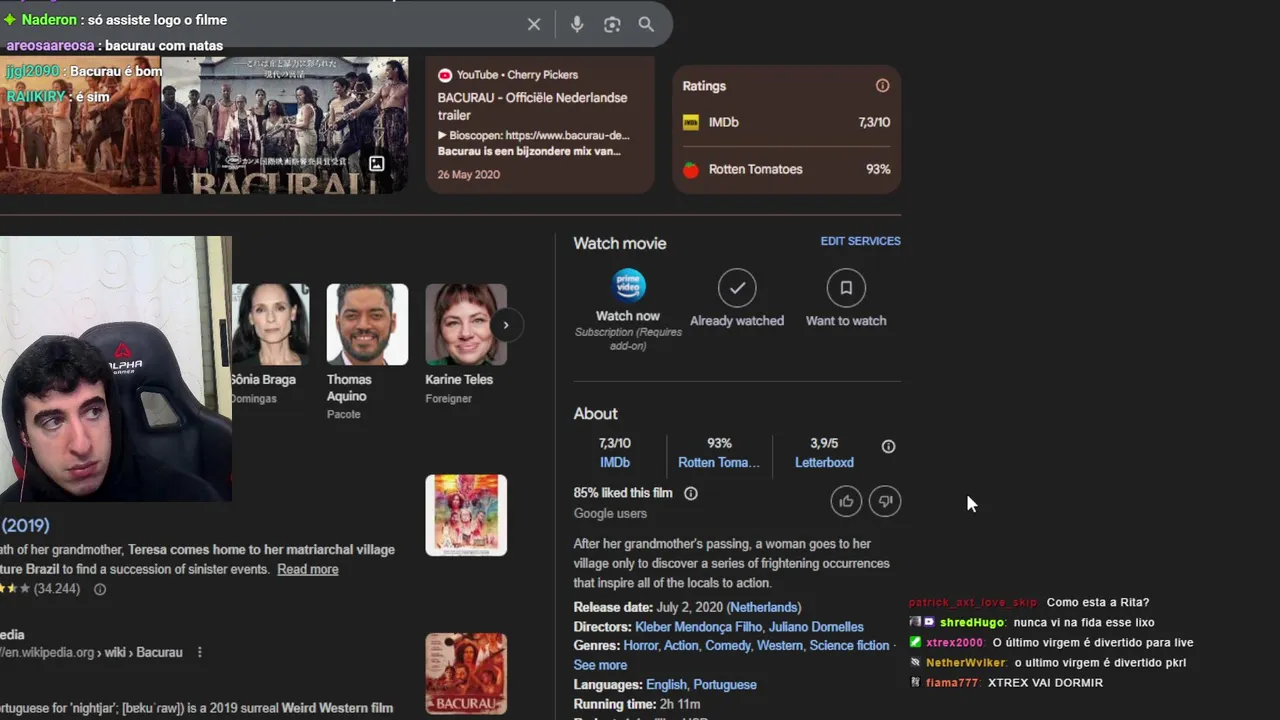Open Netherlands release date link
Viewport: 1280px width, 720px height.
(x=764, y=607)
